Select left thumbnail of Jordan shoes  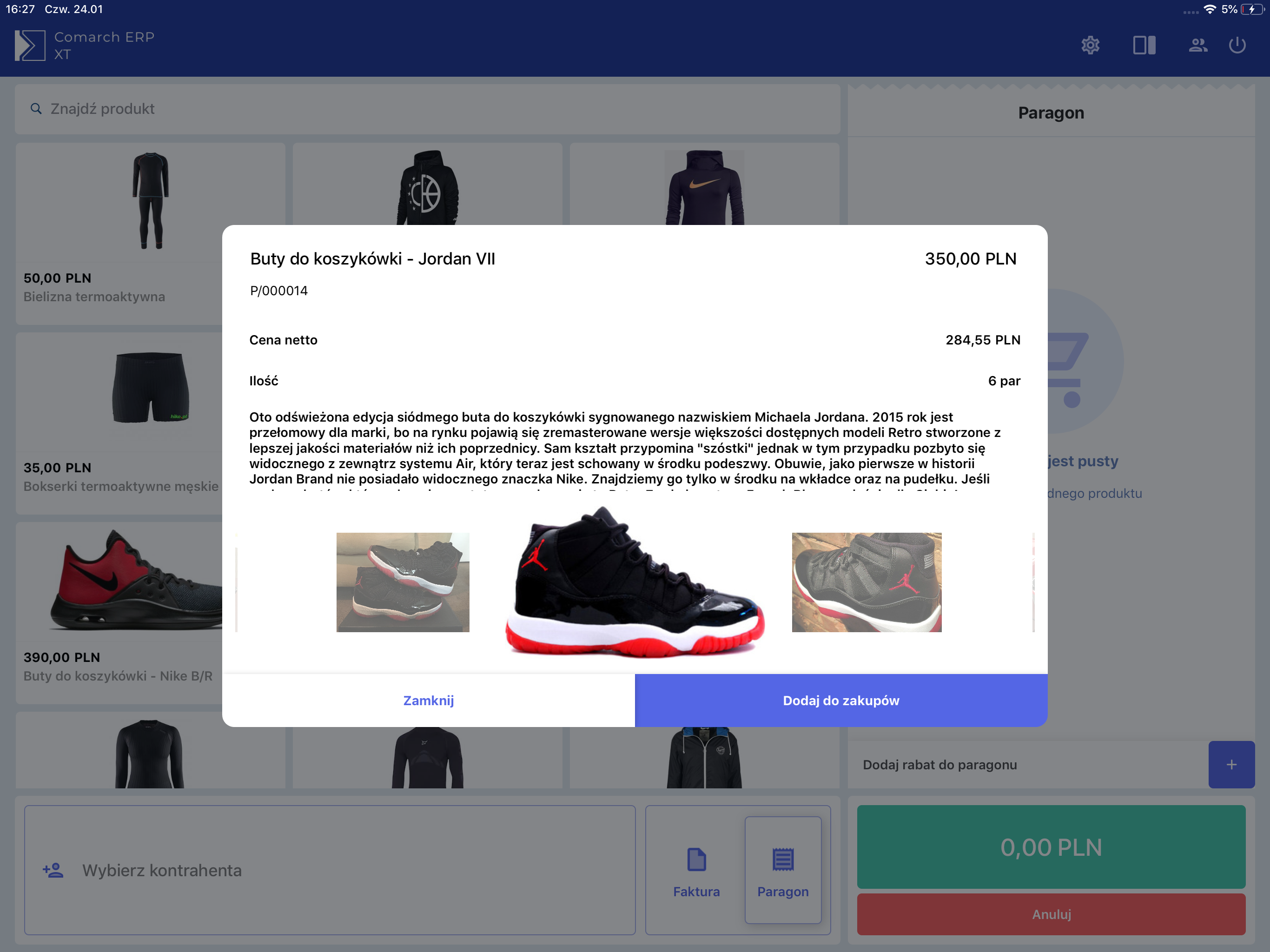coord(403,582)
